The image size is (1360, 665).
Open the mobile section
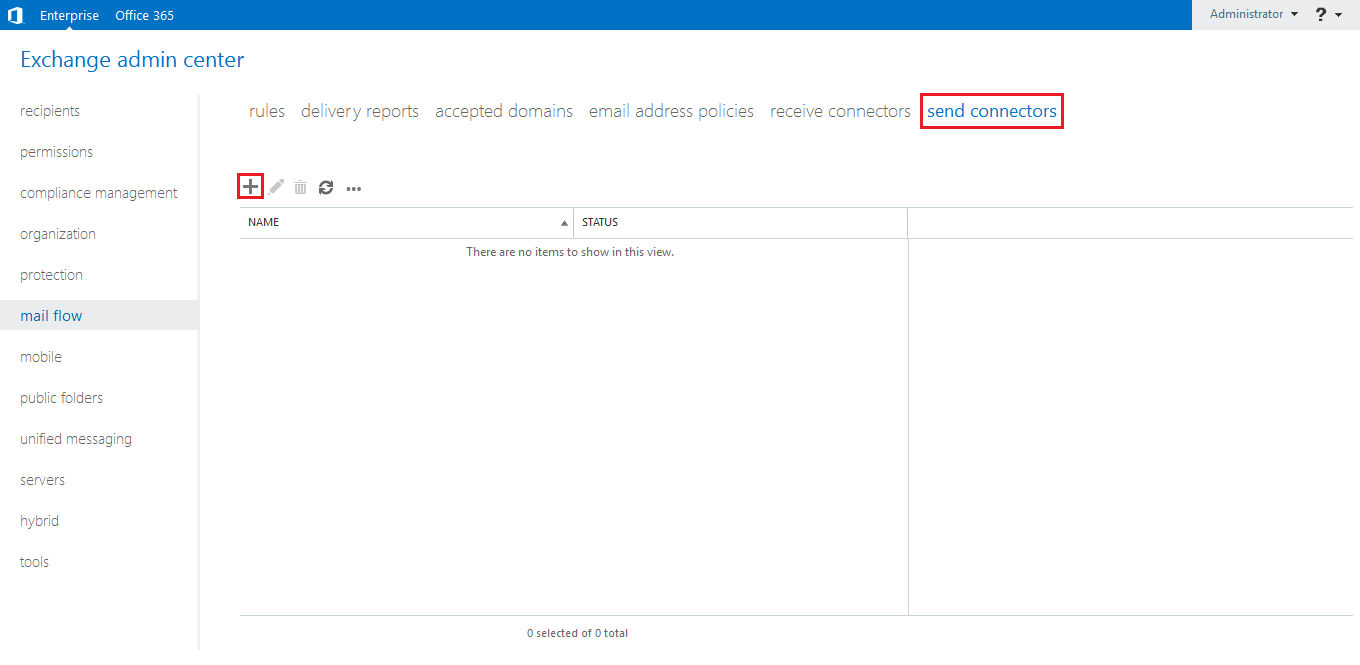pyautogui.click(x=41, y=357)
